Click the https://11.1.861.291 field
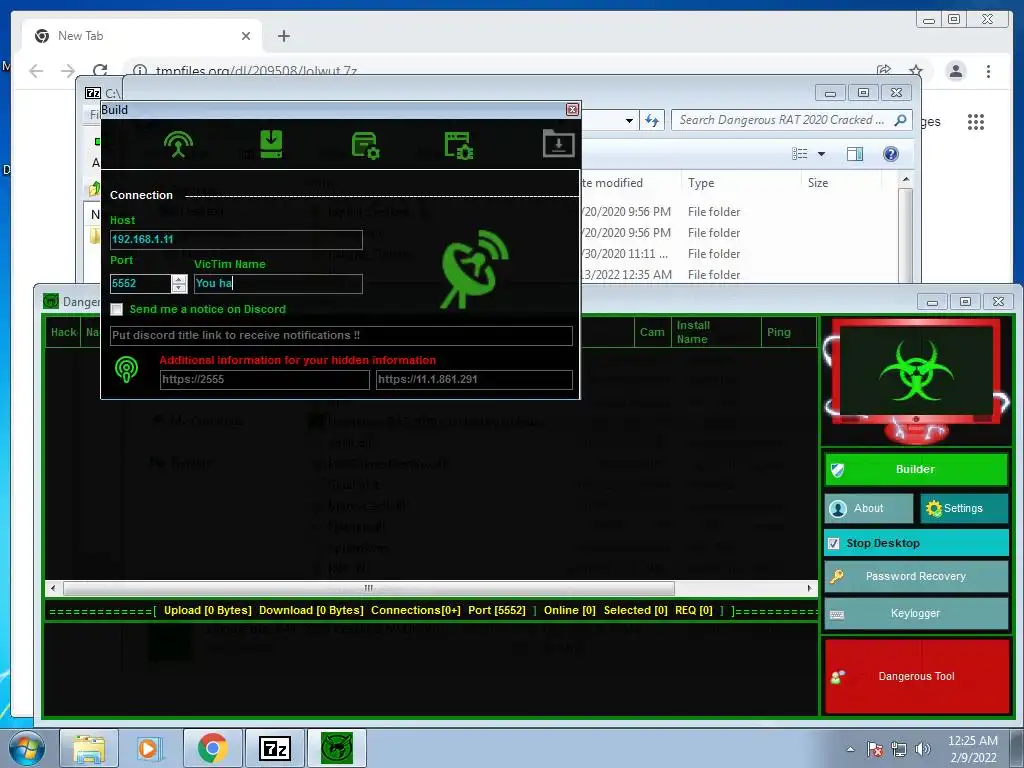Viewport: 1024px width, 768px height. (474, 379)
